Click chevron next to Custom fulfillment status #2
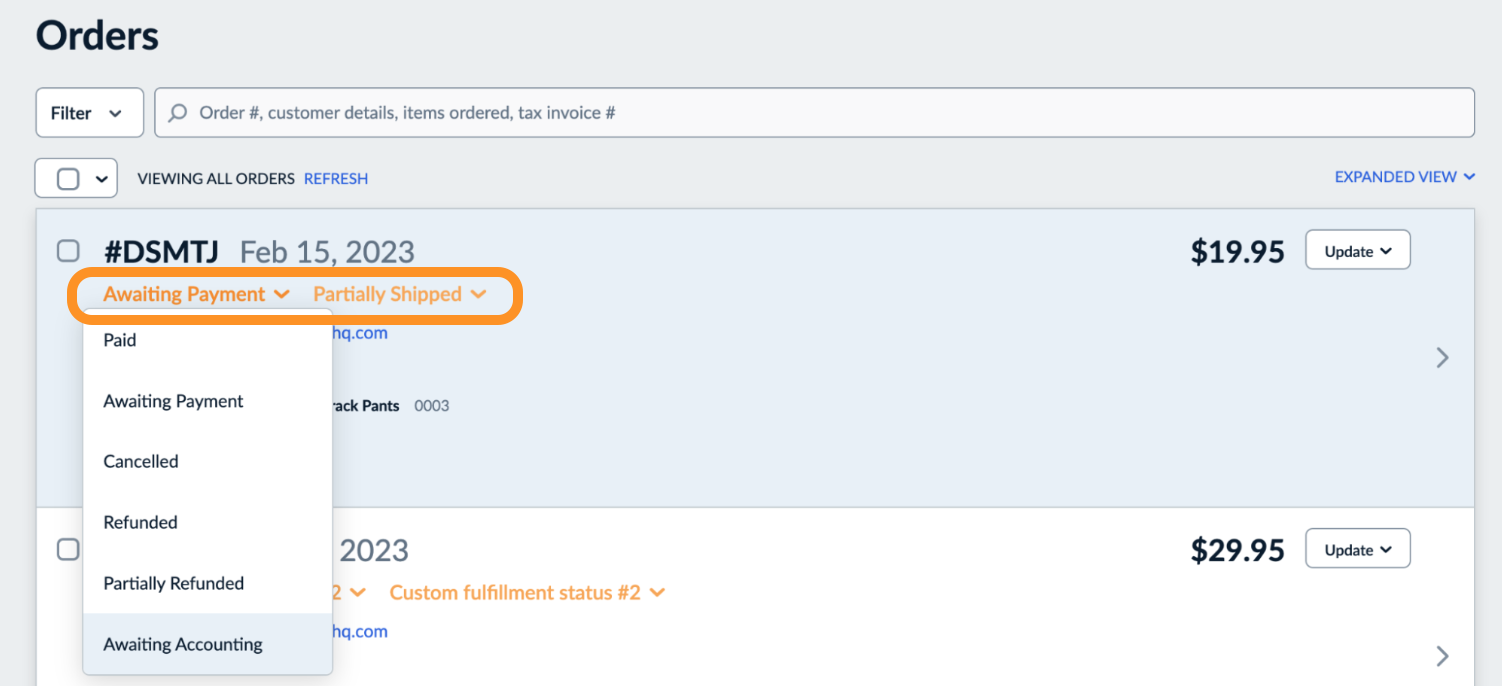Screen dimensions: 1502x686 click(x=657, y=593)
